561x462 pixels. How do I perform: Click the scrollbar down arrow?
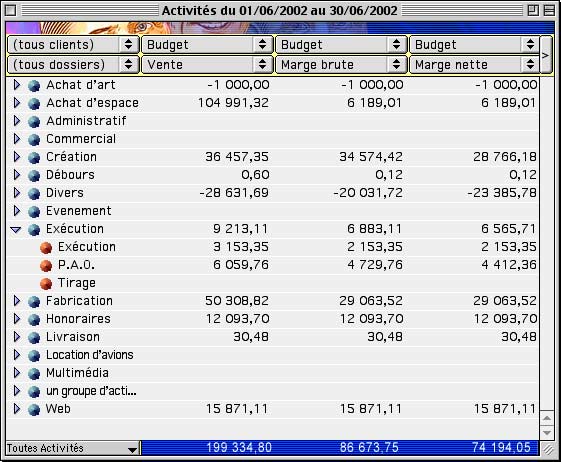[546, 433]
